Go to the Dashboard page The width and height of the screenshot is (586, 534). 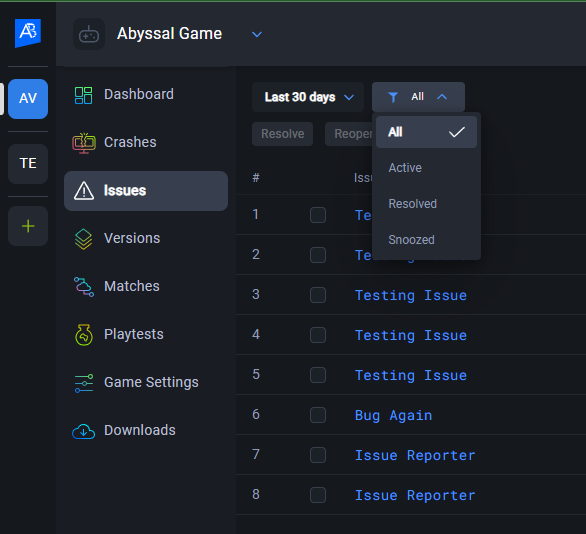click(x=146, y=95)
